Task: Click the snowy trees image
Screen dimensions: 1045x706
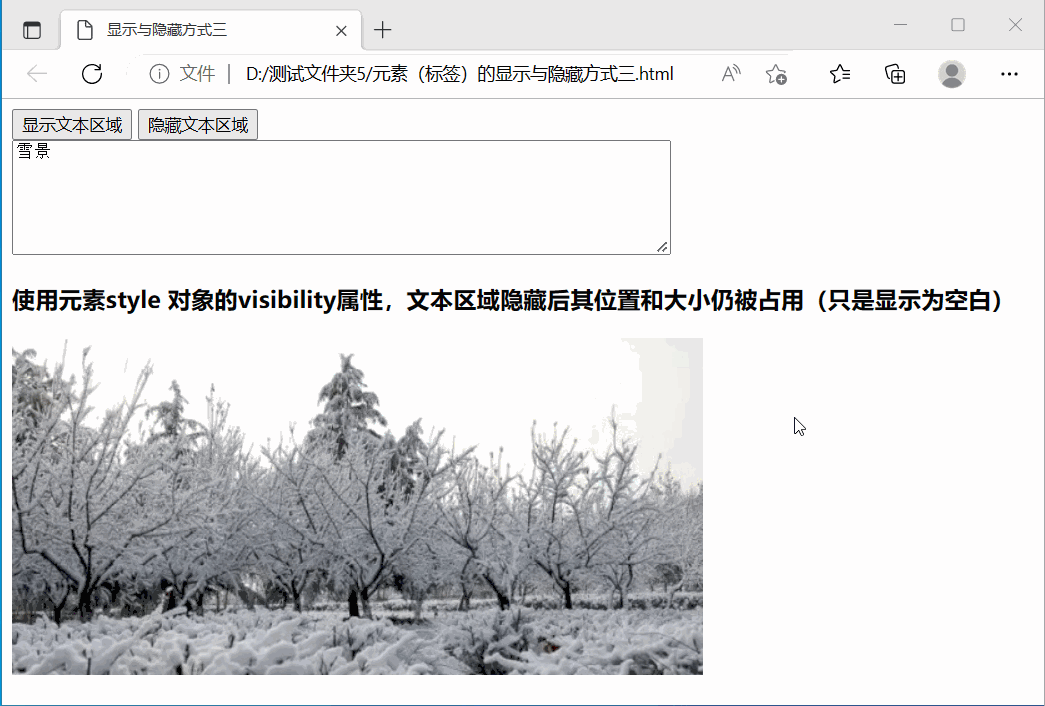Action: click(357, 505)
